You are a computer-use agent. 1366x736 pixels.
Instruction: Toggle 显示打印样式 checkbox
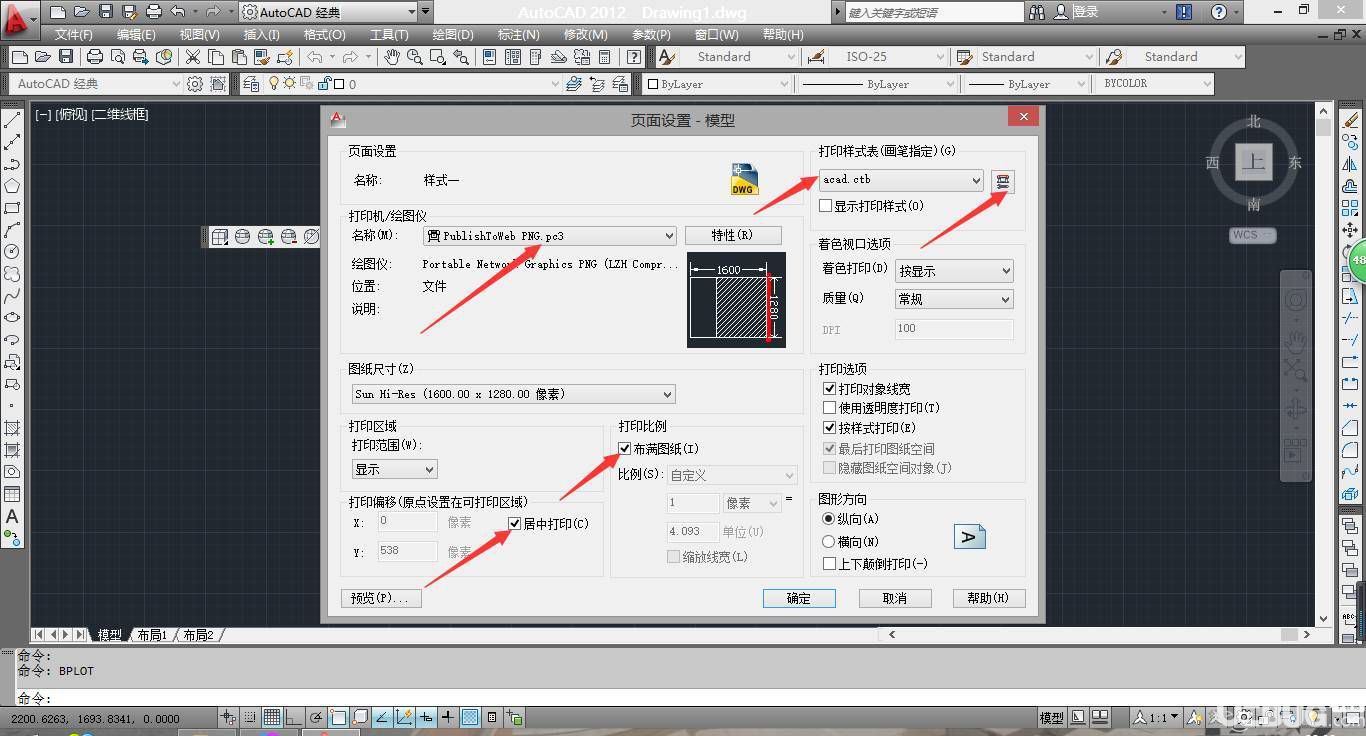[826, 206]
